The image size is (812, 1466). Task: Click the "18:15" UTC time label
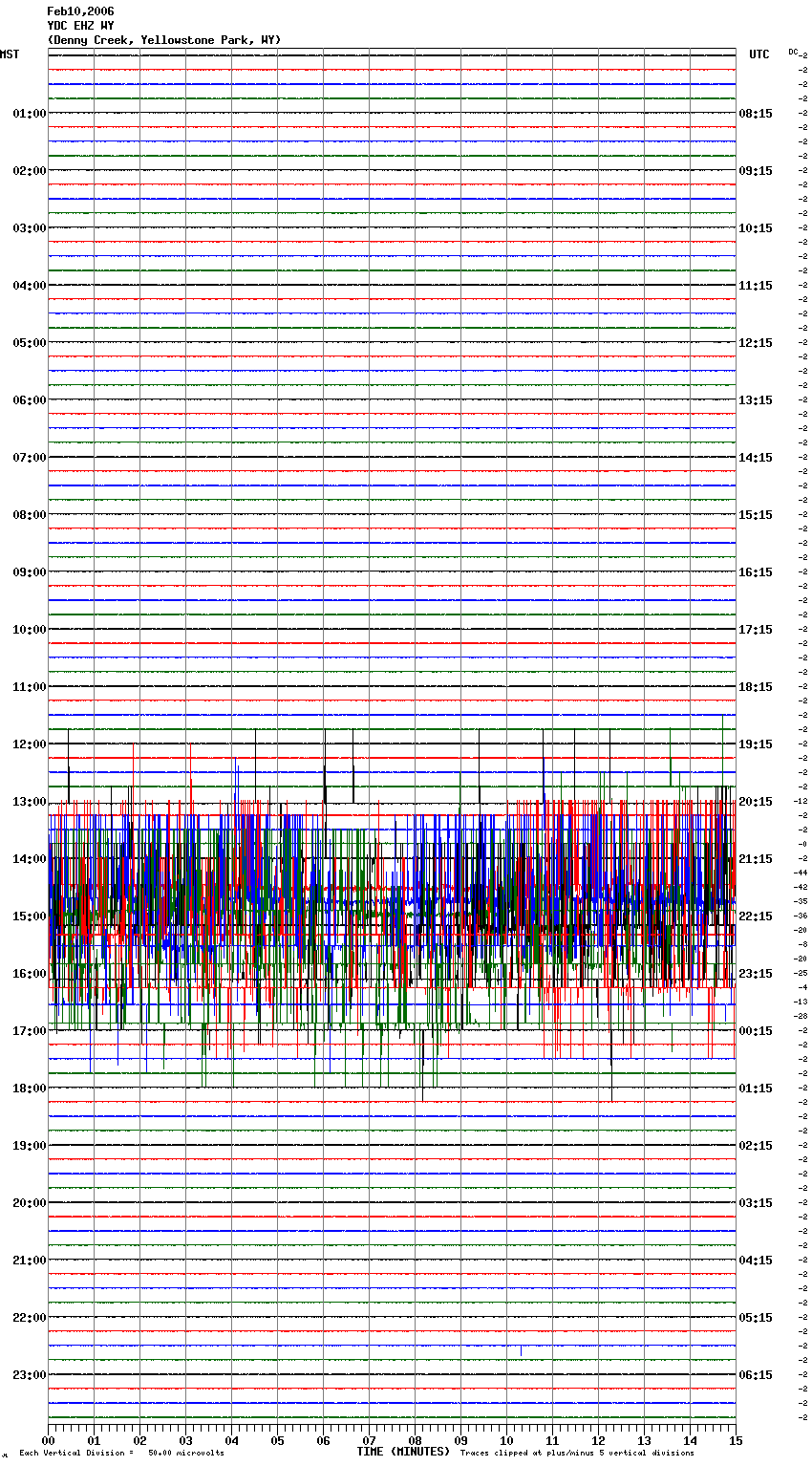click(x=756, y=687)
